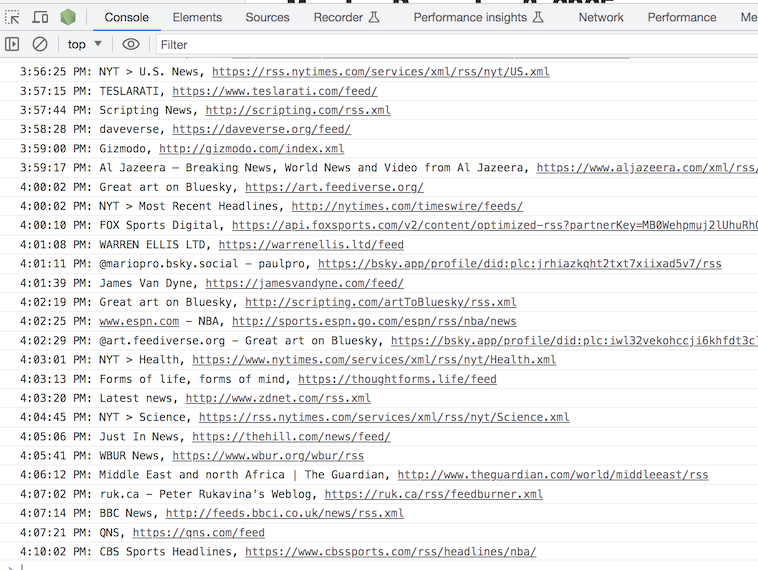Show the console sidebar panel
758x570 pixels.
pos(13,44)
